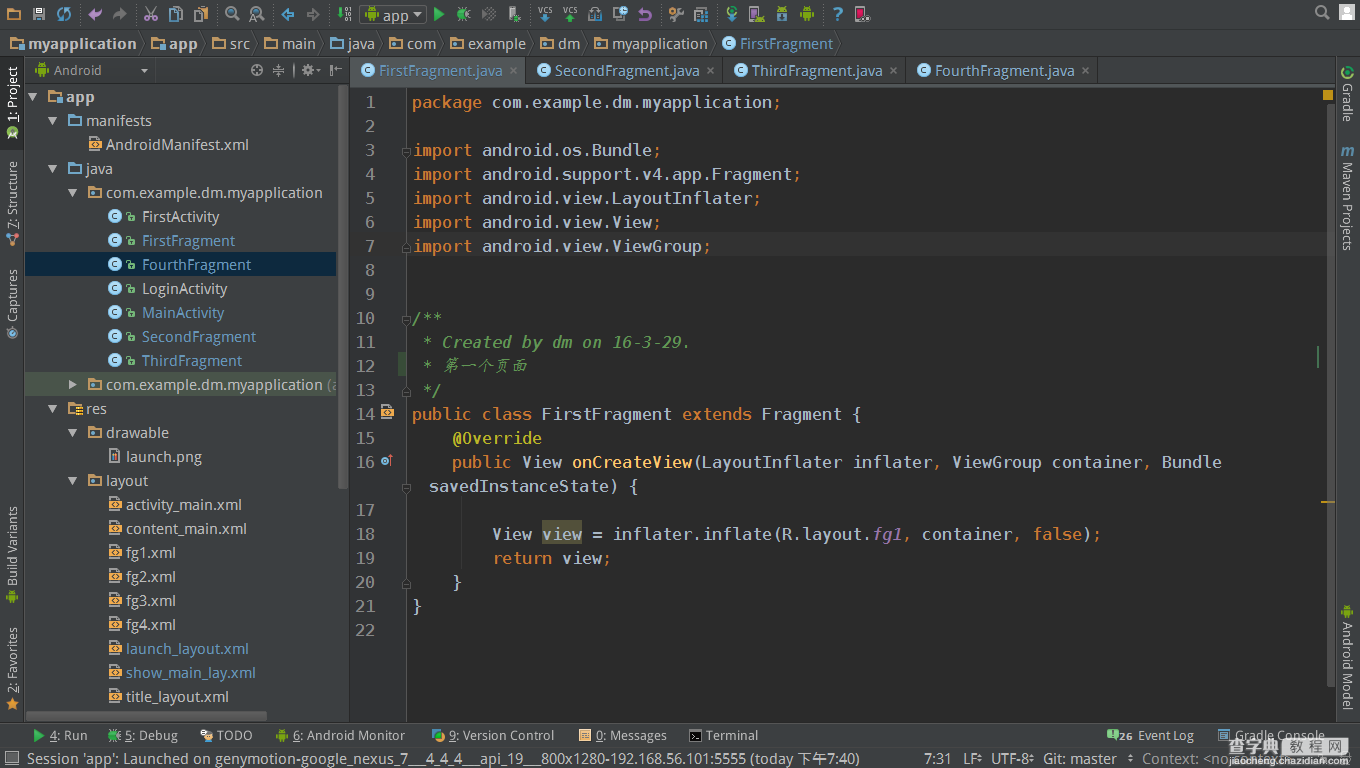The height and width of the screenshot is (768, 1360).
Task: Toggle the Android Model right panel
Action: point(1347,657)
